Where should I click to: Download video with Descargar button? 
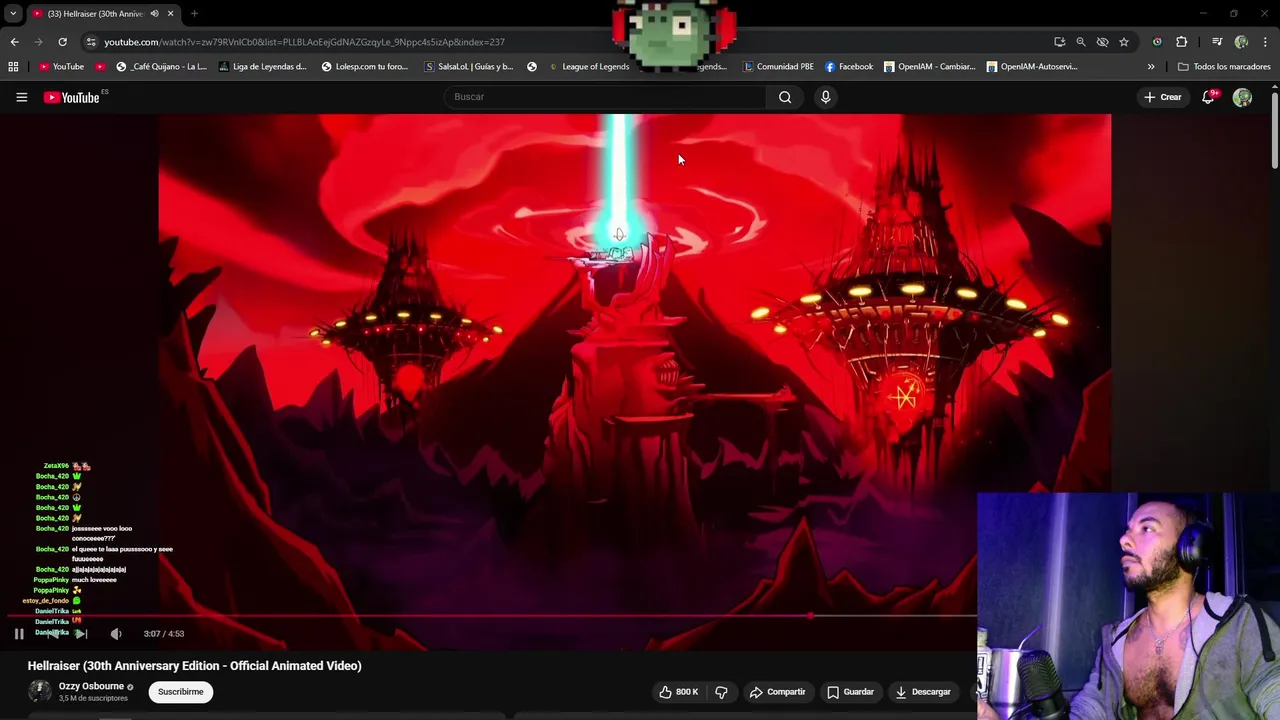[x=922, y=692]
